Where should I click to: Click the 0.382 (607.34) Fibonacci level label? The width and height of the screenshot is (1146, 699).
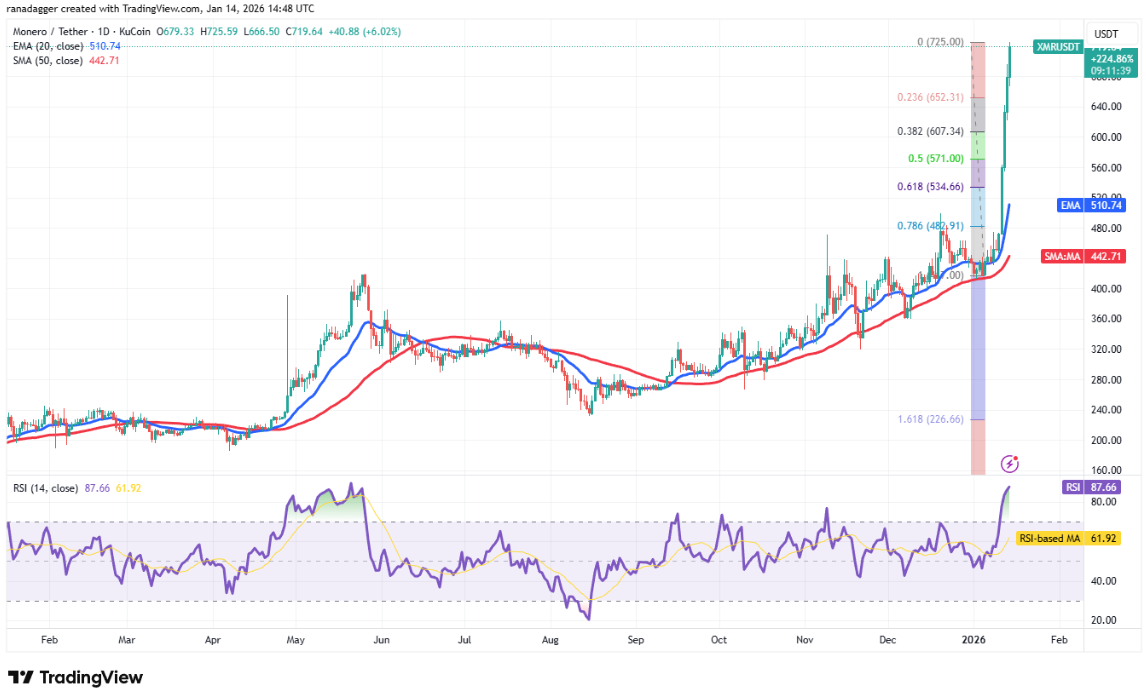pos(928,131)
